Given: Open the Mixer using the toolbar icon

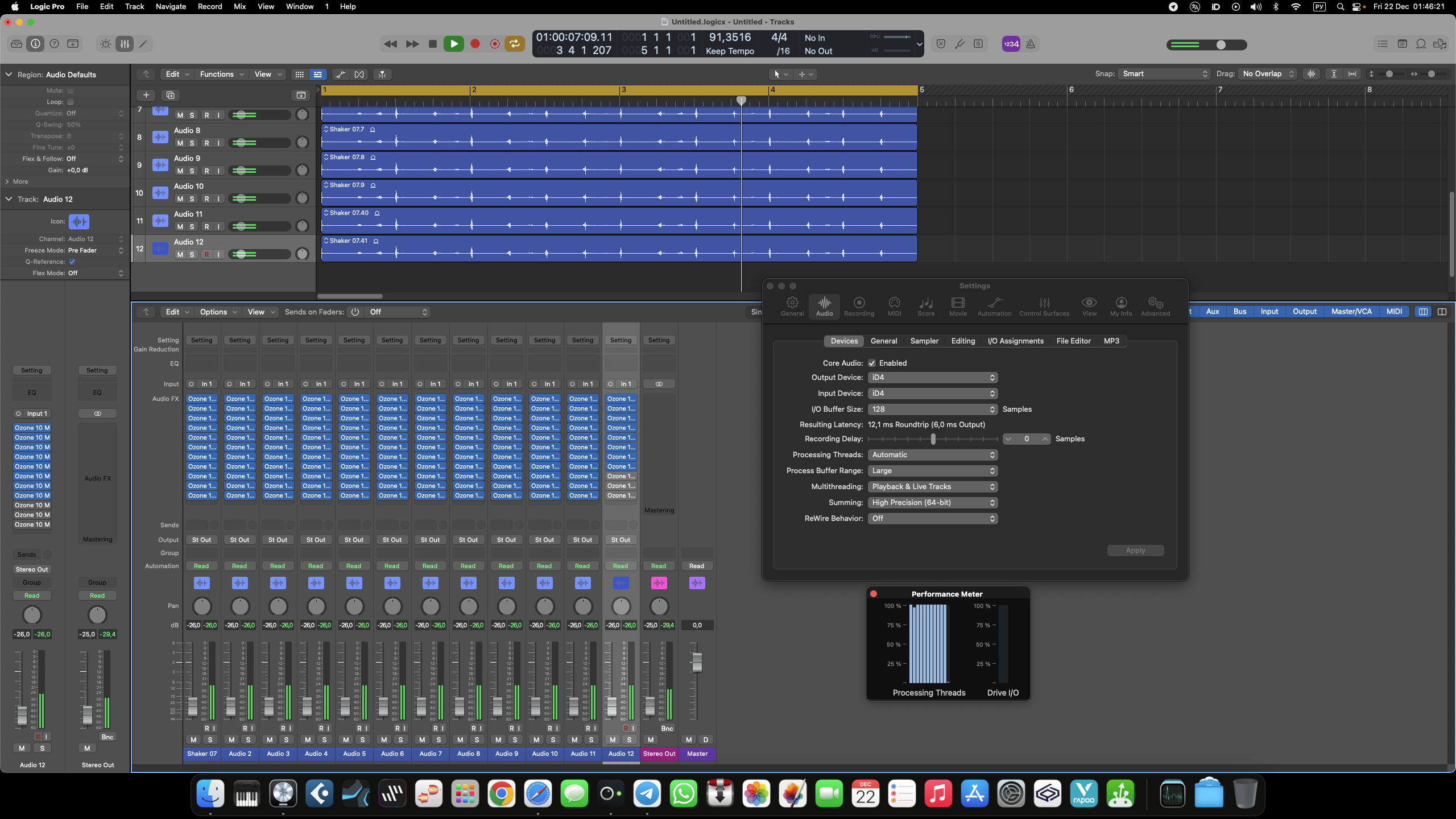Looking at the screenshot, I should 125,44.
